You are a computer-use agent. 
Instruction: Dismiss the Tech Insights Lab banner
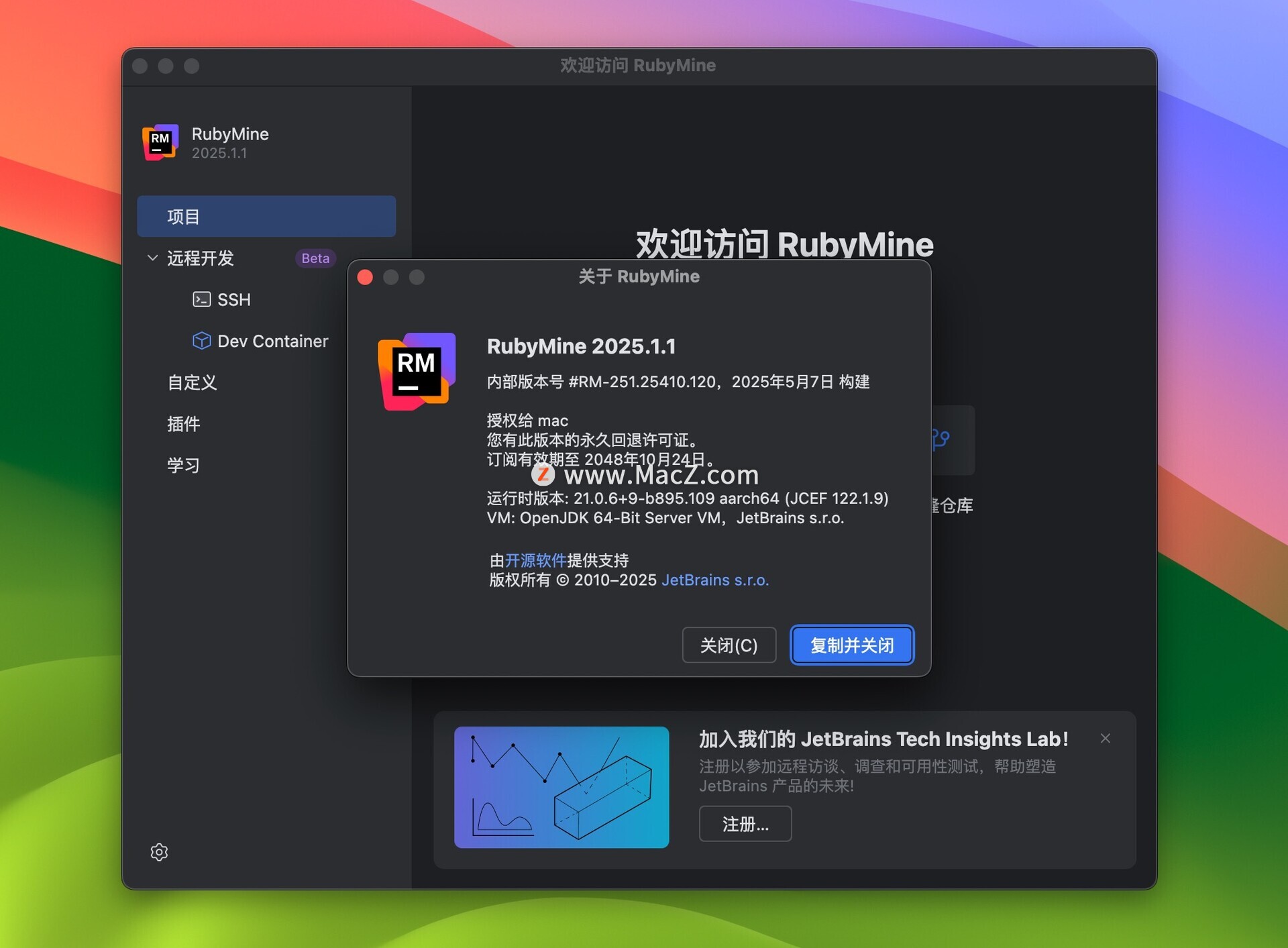(x=1106, y=738)
